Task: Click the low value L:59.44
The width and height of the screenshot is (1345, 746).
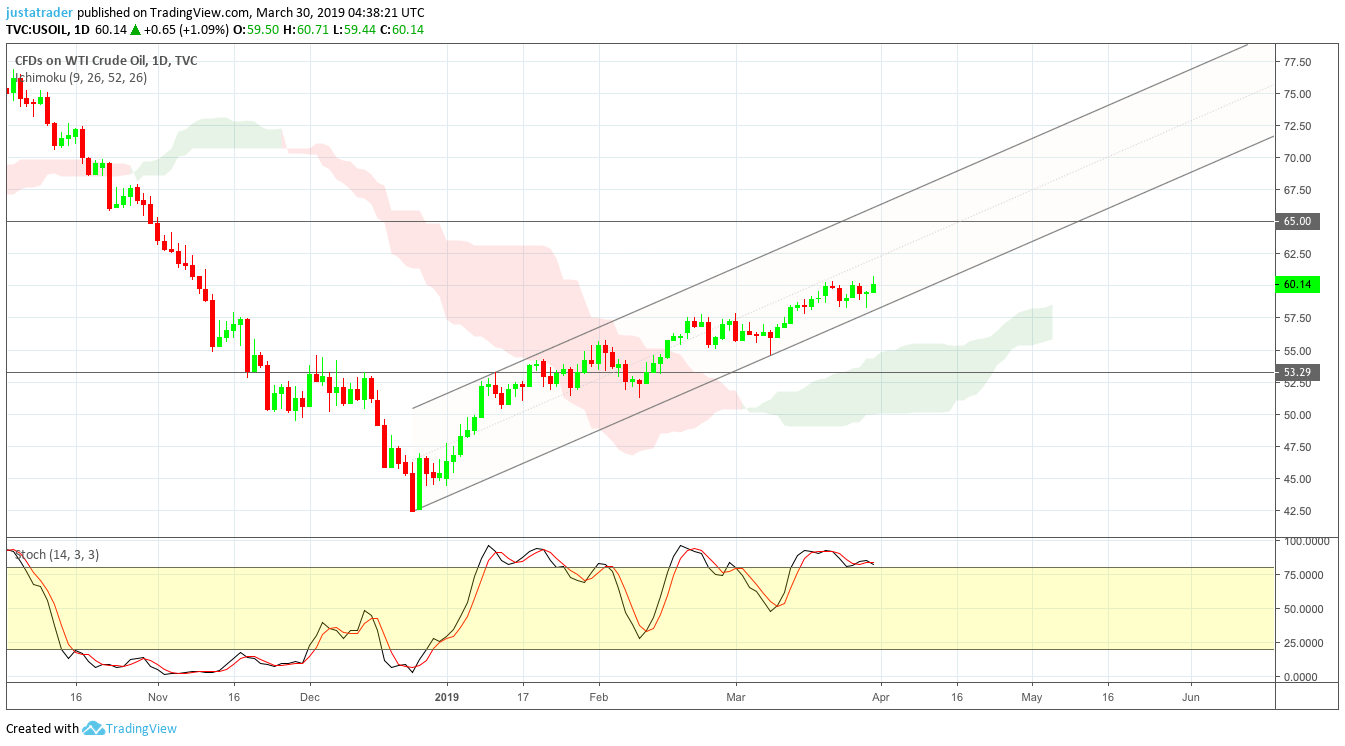Action: click(x=356, y=30)
